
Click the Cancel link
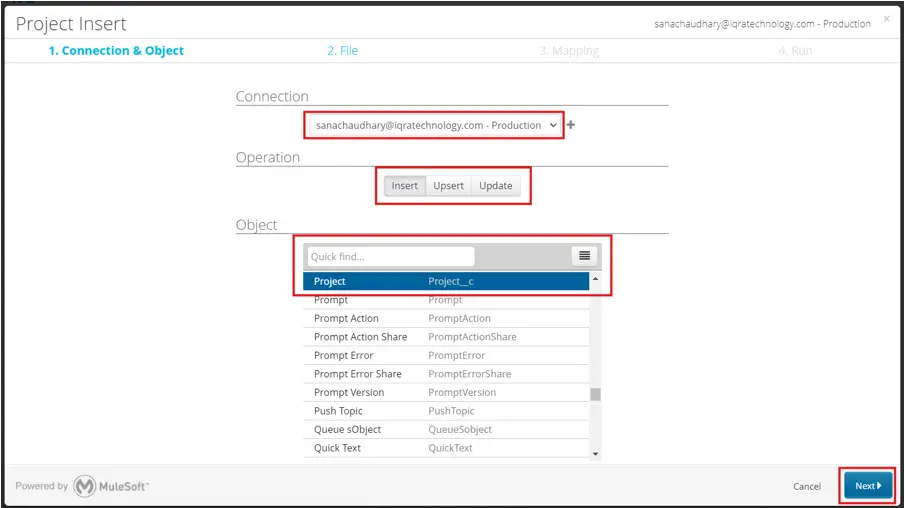(807, 487)
